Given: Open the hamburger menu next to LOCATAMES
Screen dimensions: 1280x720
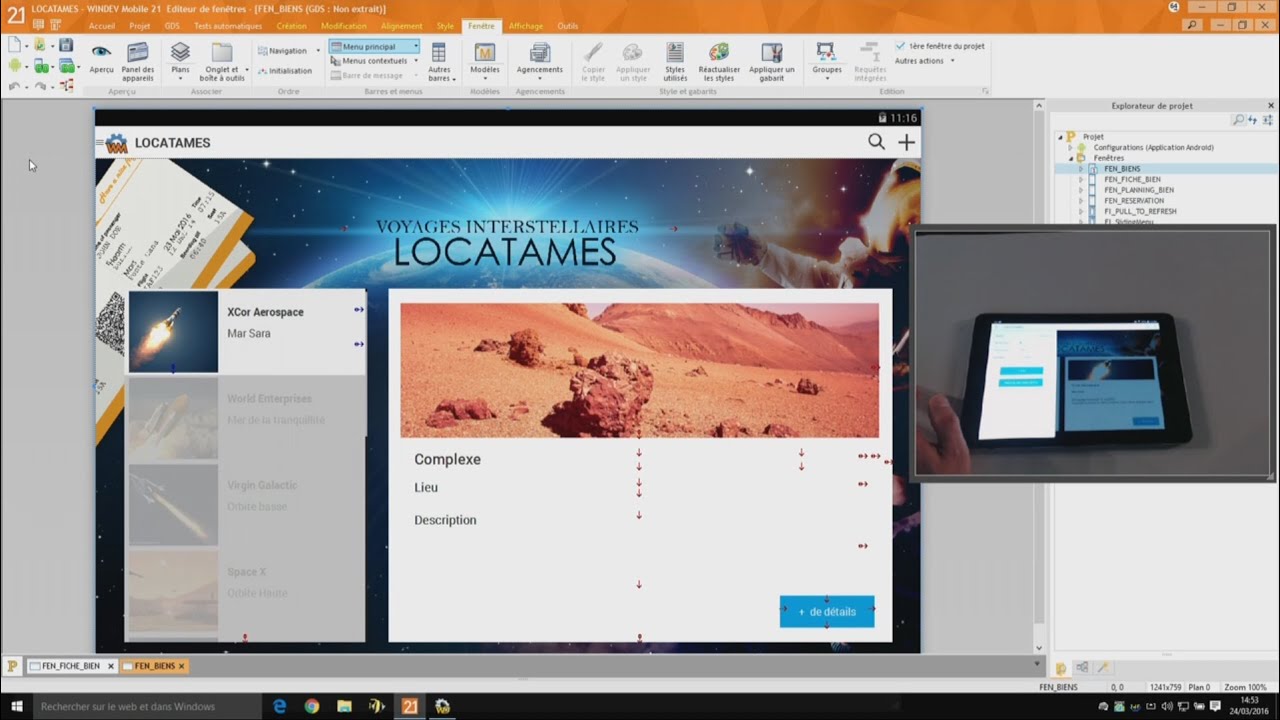Looking at the screenshot, I should click(100, 143).
